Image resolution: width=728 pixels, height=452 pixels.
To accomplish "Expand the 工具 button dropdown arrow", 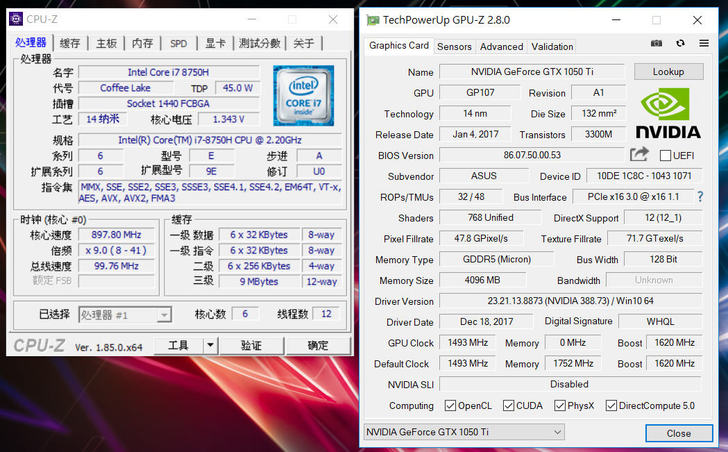I will (210, 345).
